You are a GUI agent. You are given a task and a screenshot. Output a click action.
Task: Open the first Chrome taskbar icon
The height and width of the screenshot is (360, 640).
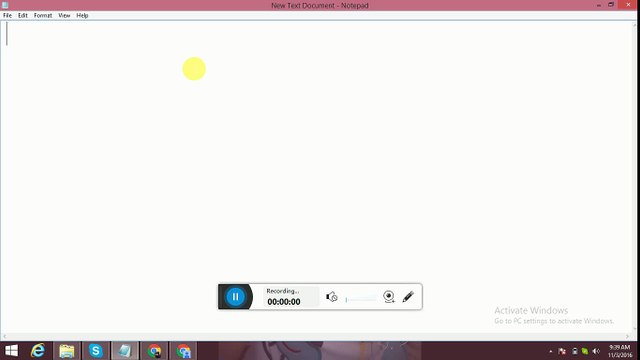[154, 351]
